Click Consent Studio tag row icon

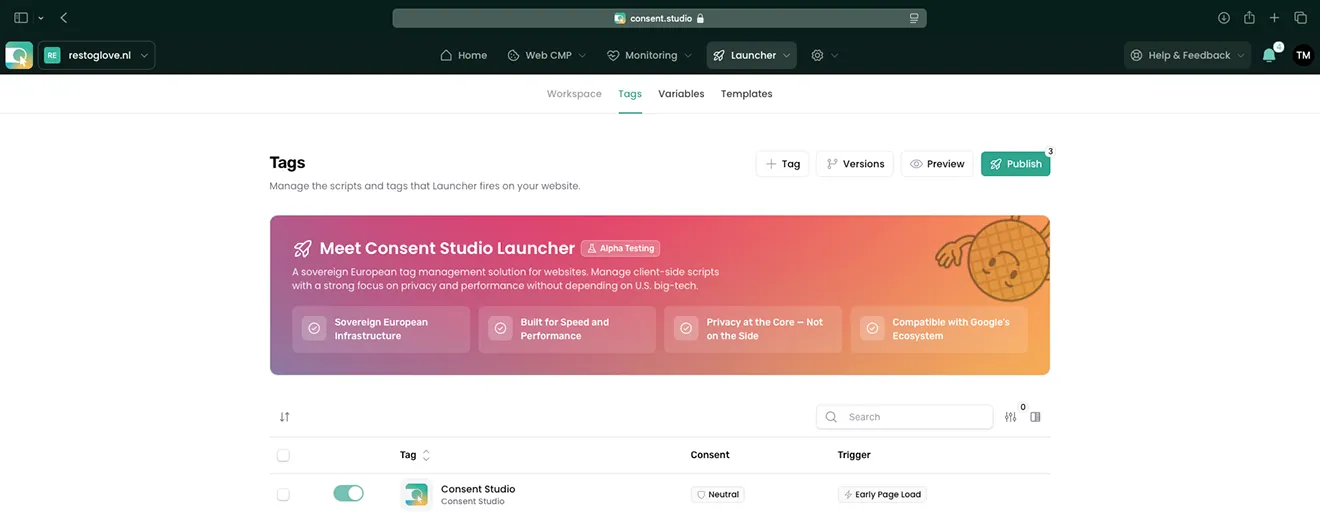(x=416, y=494)
